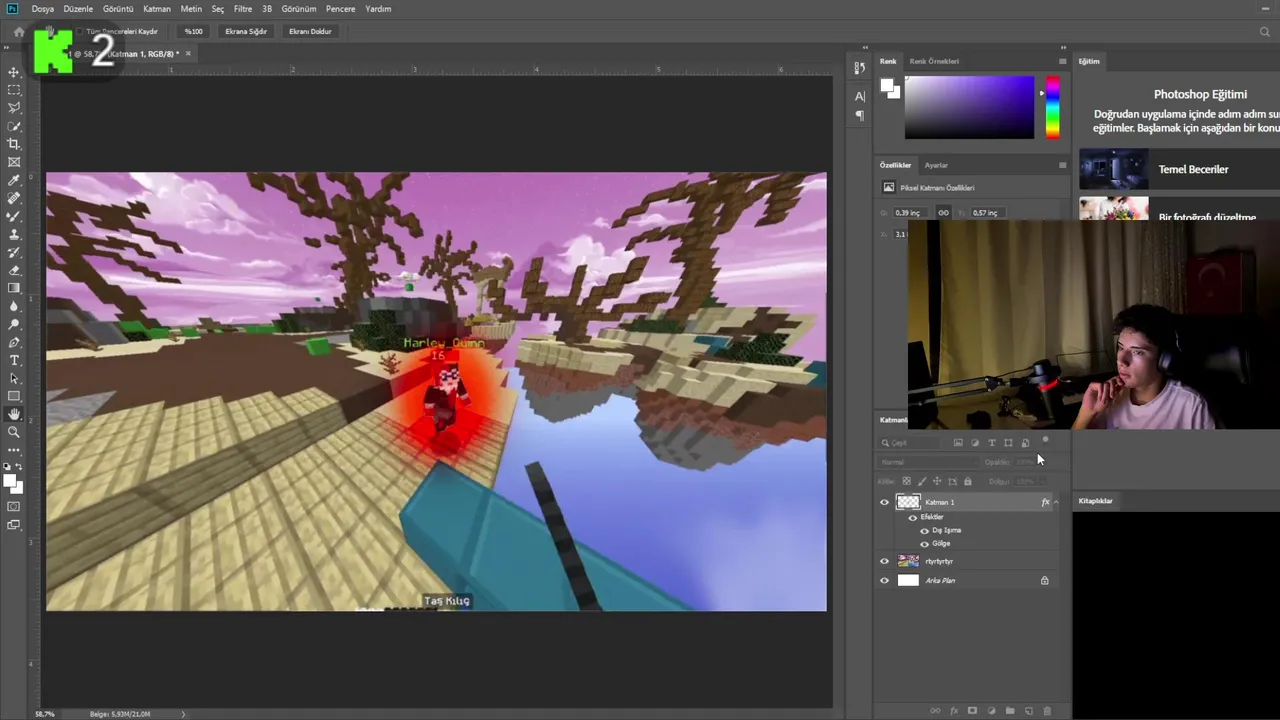Expand the status bar info arrow
Image resolution: width=1280 pixels, height=720 pixels.
pos(183,714)
